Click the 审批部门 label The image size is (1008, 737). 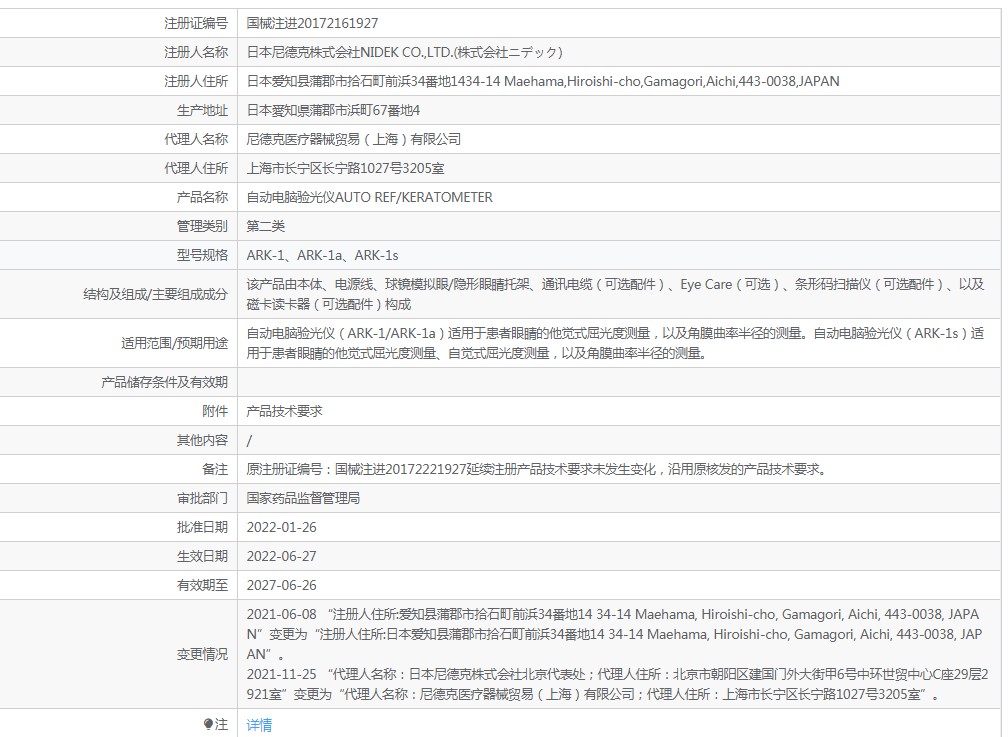pos(202,498)
